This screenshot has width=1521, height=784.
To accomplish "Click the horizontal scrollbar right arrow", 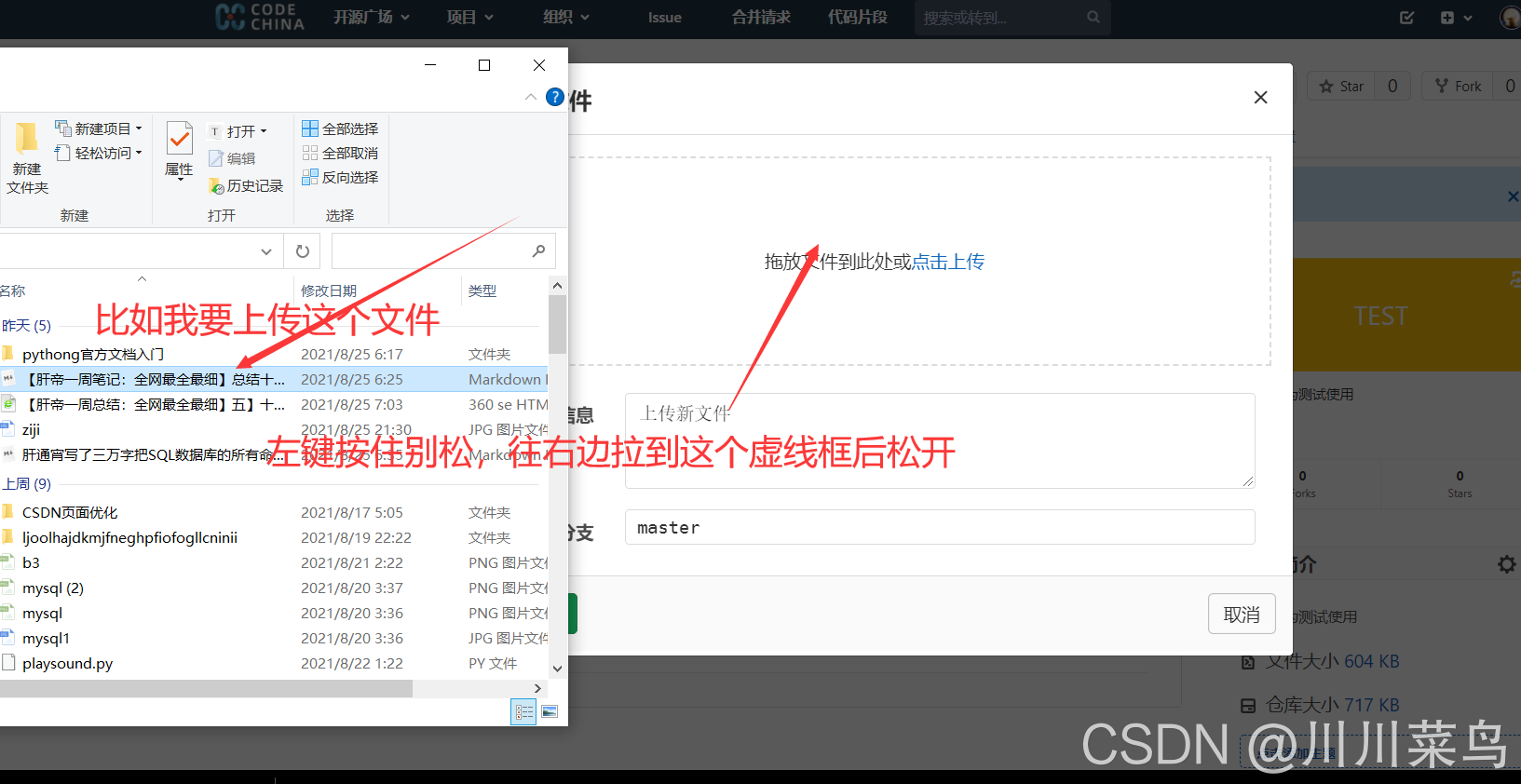I will [x=537, y=688].
